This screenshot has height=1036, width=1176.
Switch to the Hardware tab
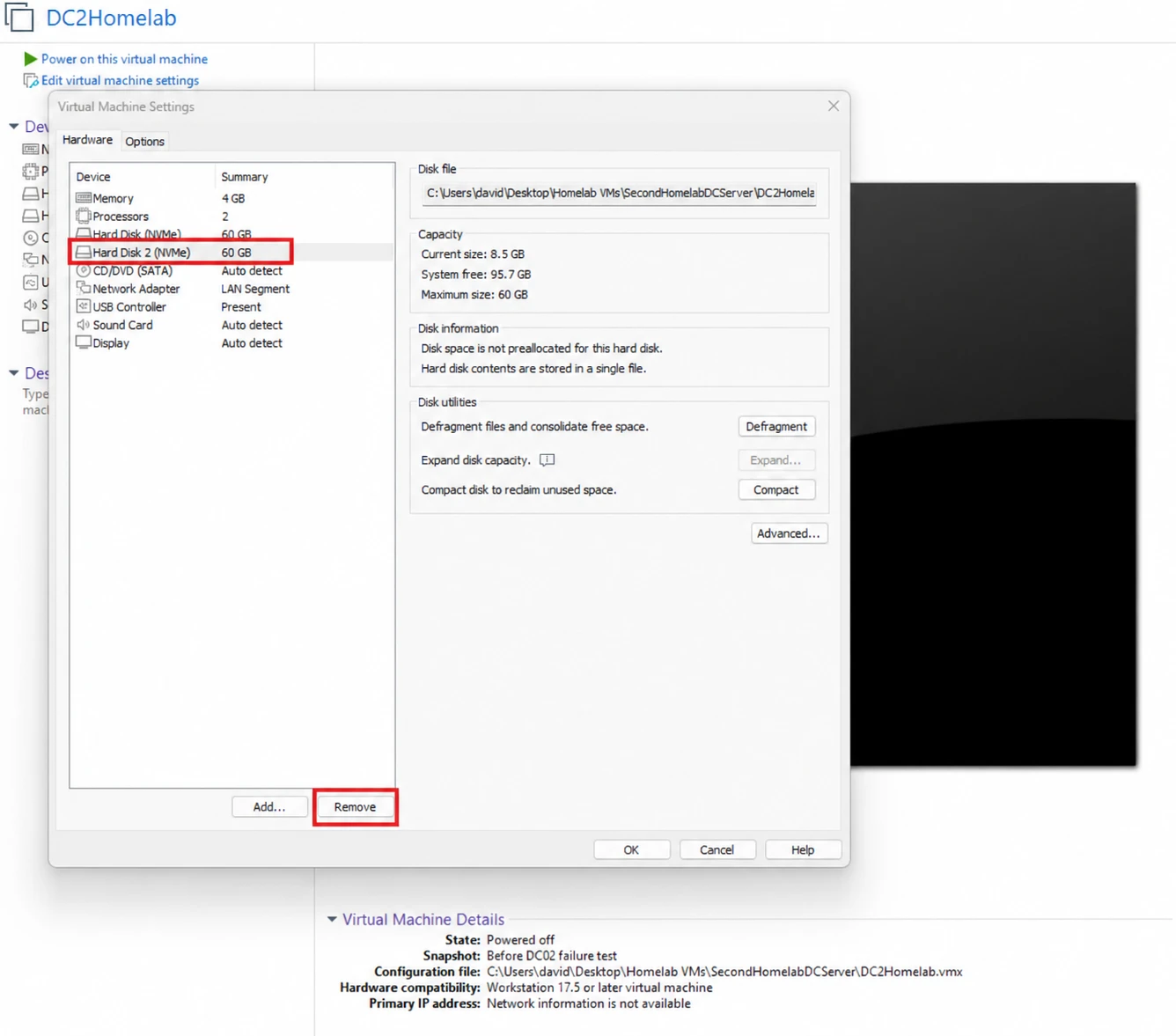pos(87,140)
